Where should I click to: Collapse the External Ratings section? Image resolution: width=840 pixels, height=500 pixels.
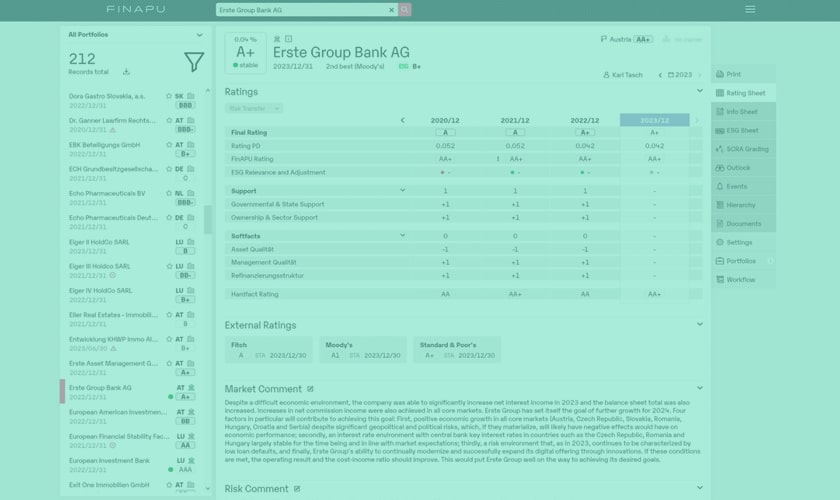coord(700,324)
